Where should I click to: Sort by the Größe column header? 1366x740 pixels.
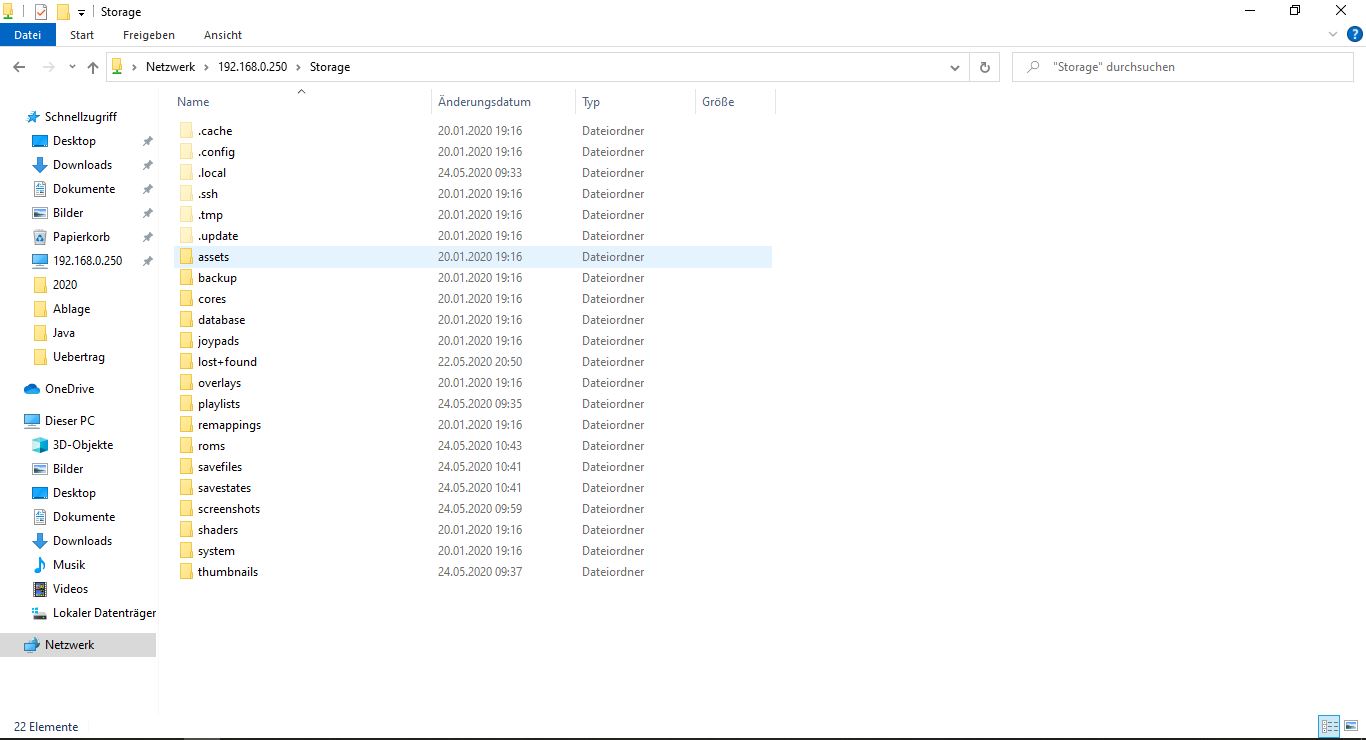[734, 102]
